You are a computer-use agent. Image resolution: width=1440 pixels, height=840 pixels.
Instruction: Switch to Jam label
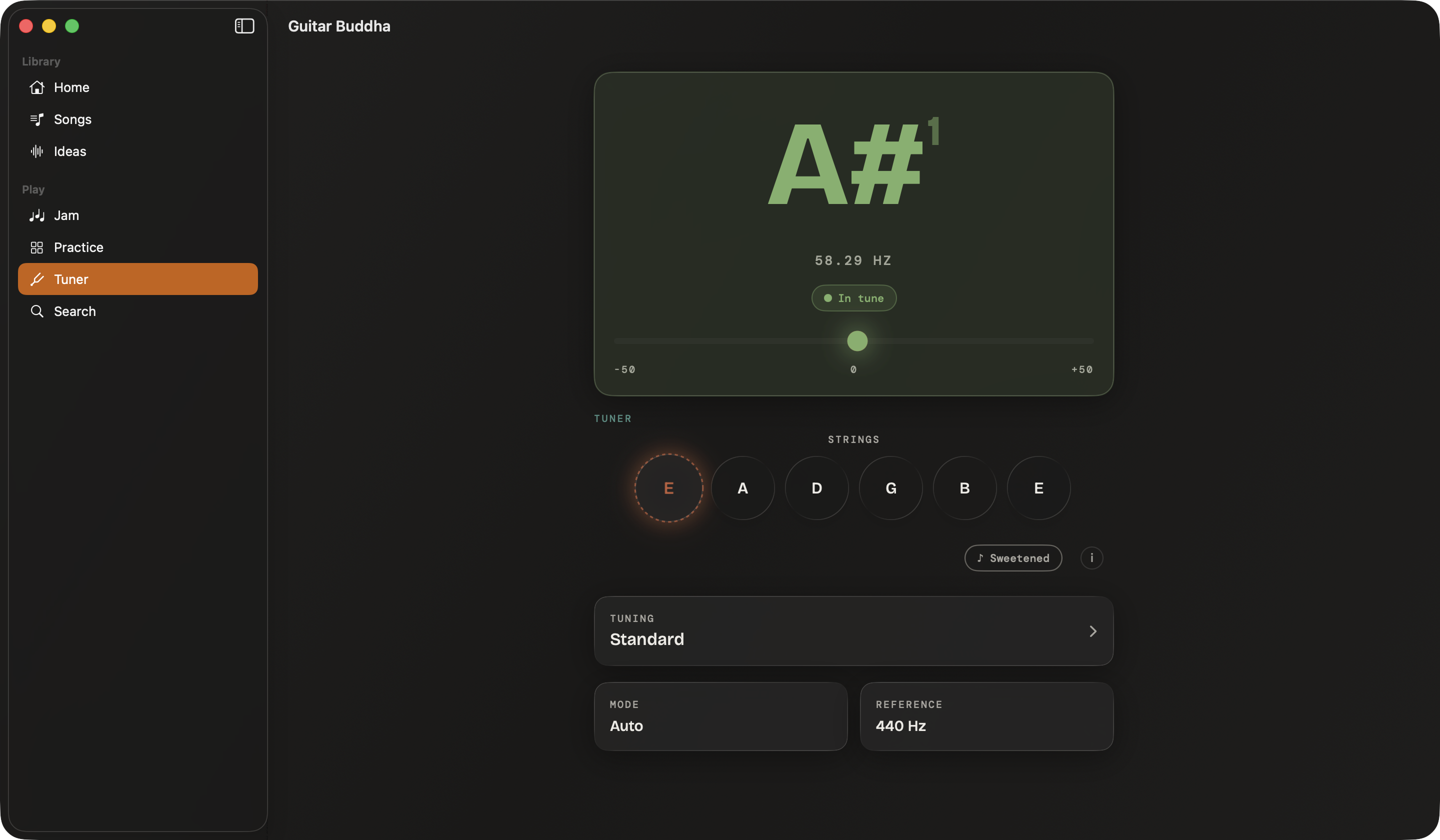pos(66,215)
